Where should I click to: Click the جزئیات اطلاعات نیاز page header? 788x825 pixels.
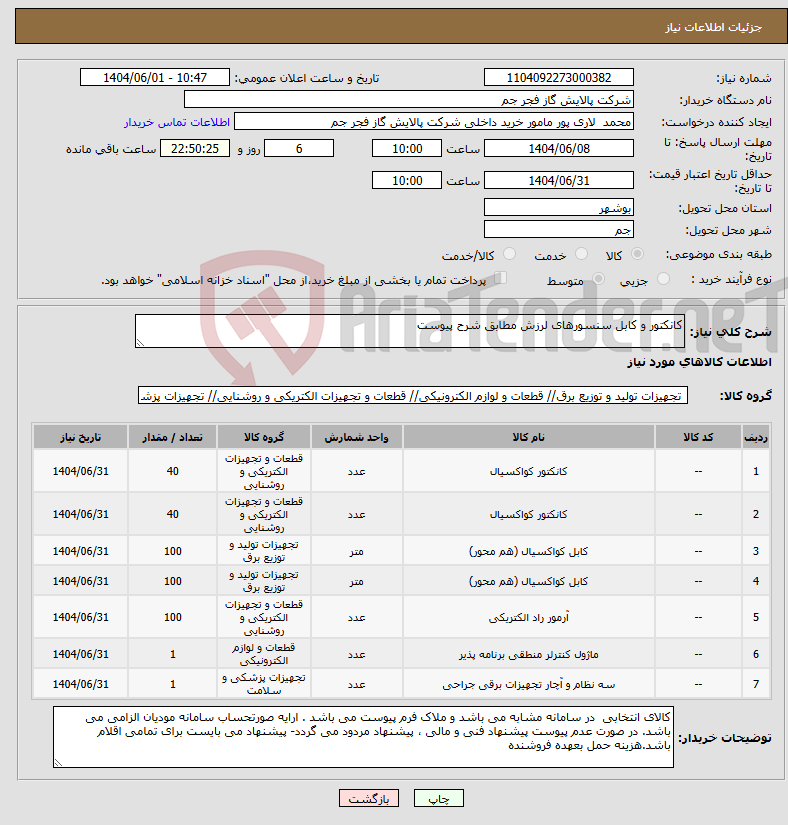[713, 27]
